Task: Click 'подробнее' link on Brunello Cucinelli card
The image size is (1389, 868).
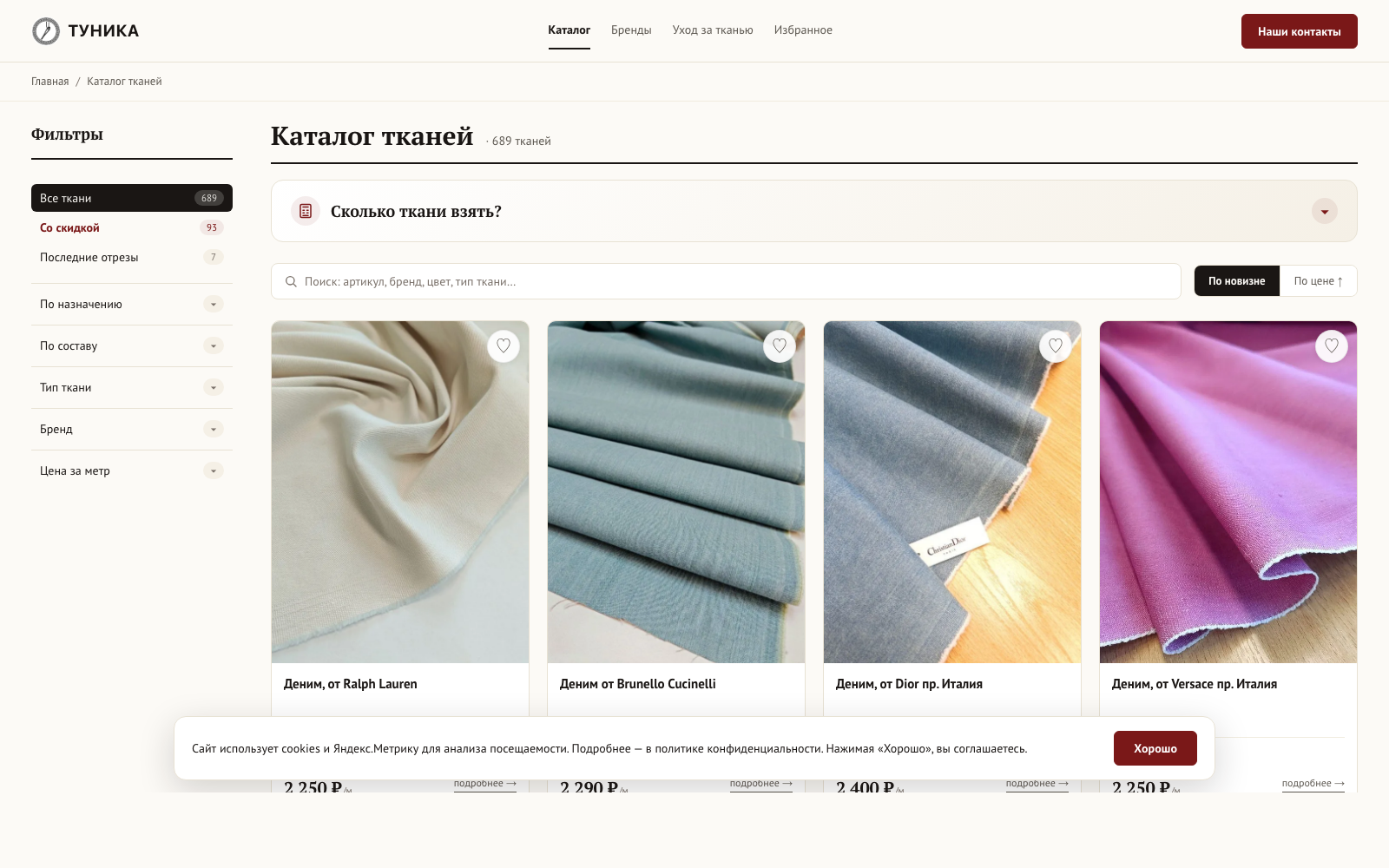Action: [x=761, y=783]
